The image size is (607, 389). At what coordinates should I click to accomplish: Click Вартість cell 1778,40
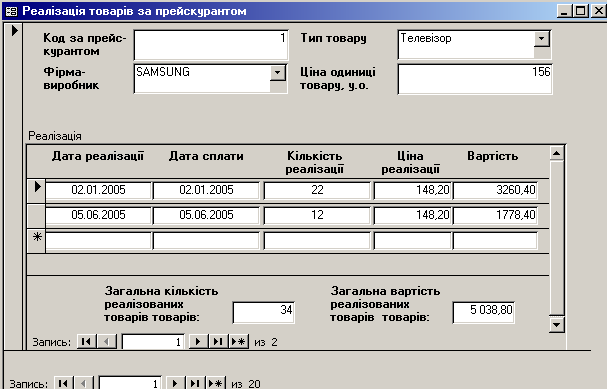[495, 215]
